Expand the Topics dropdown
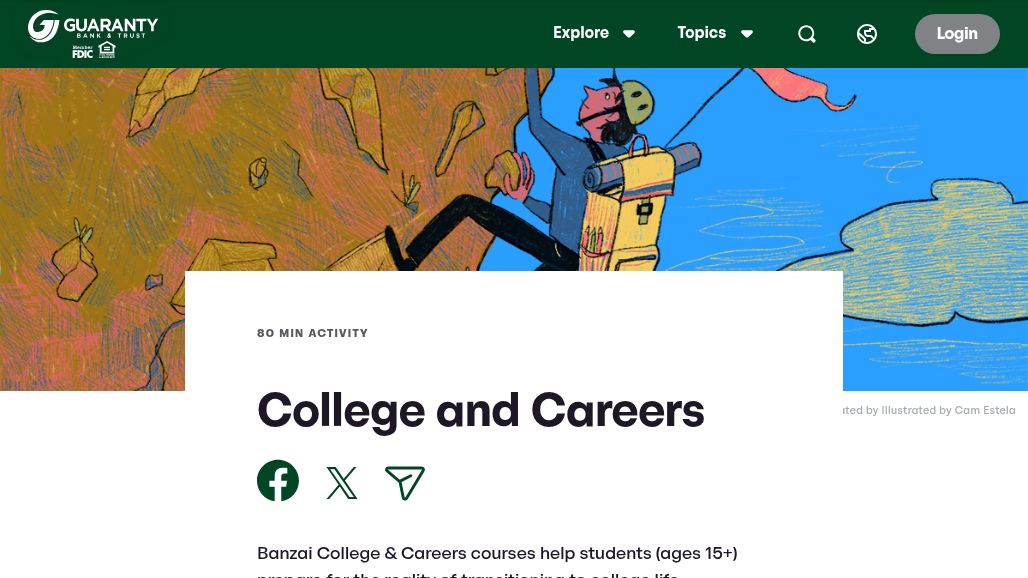This screenshot has width=1028, height=578. (715, 33)
